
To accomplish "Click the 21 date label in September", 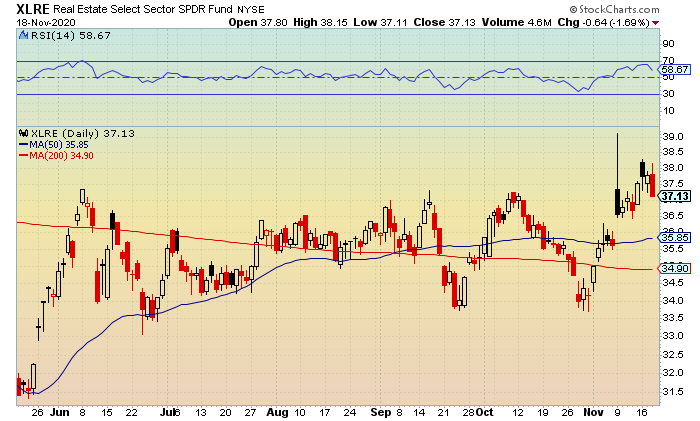I will click(443, 412).
